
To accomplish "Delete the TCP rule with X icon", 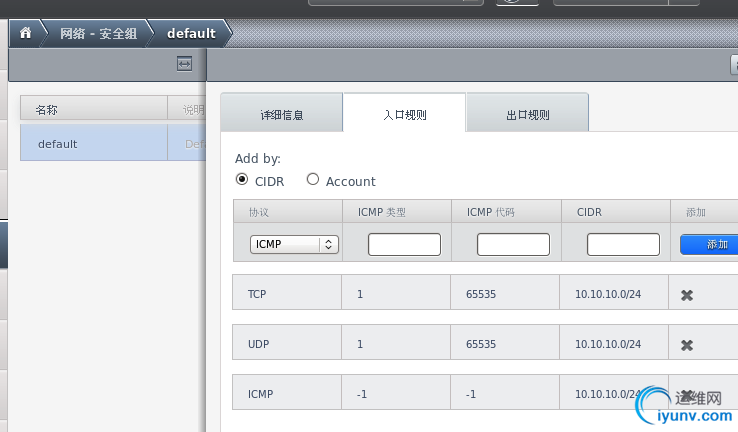I will 687,295.
